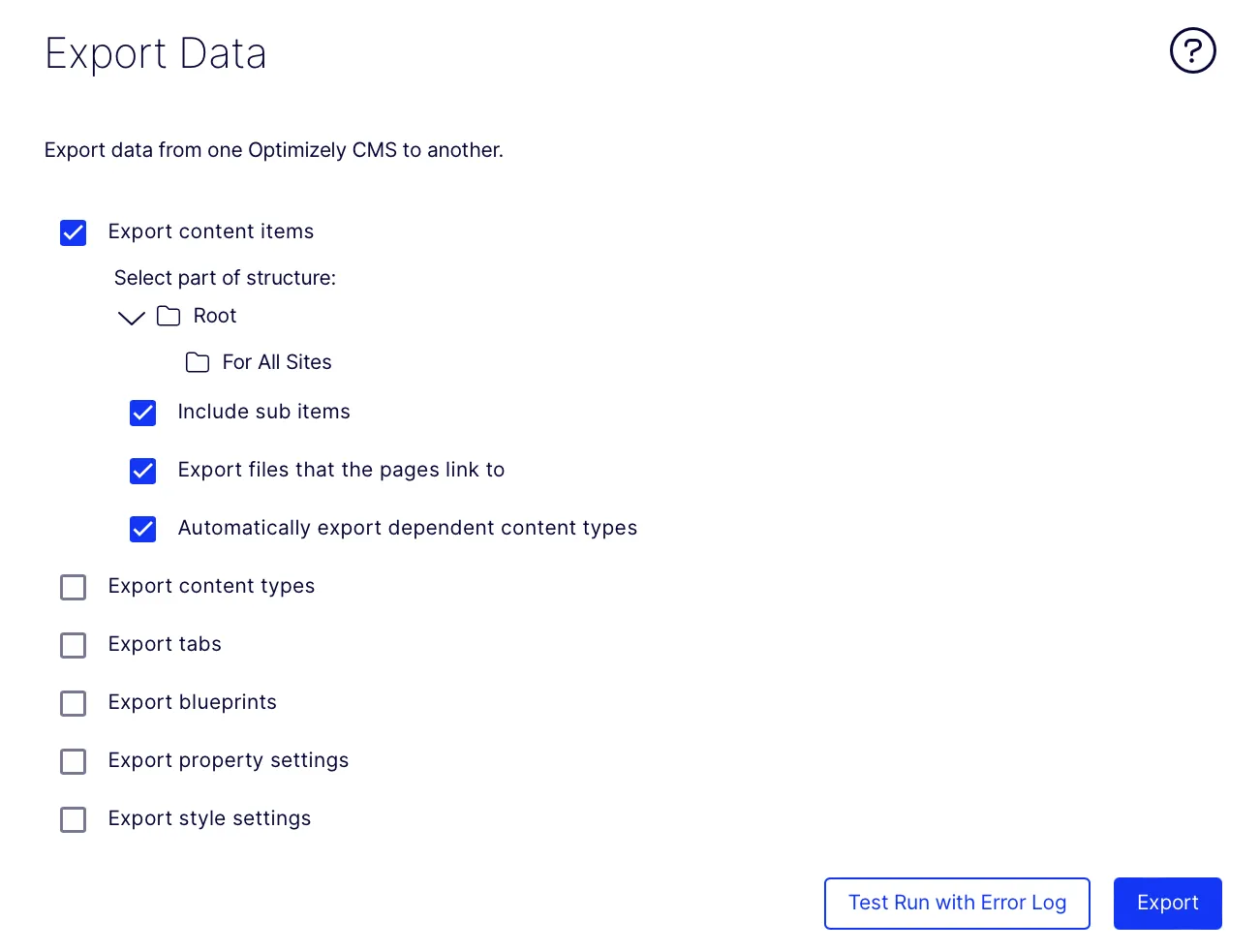The image size is (1260, 952).
Task: Tick the Export blueprints checkbox
Action: click(74, 703)
